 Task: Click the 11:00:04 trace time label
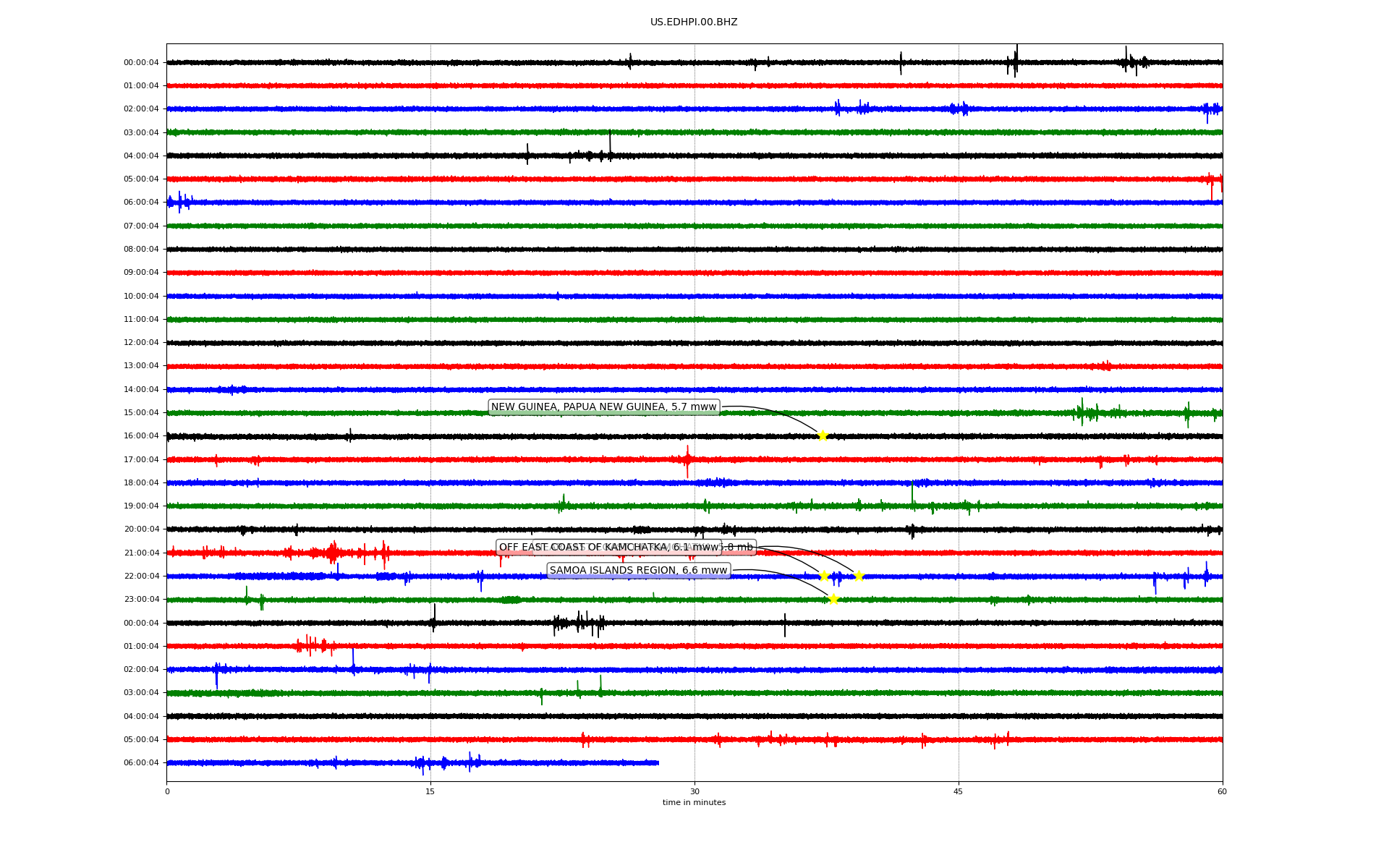(141, 320)
